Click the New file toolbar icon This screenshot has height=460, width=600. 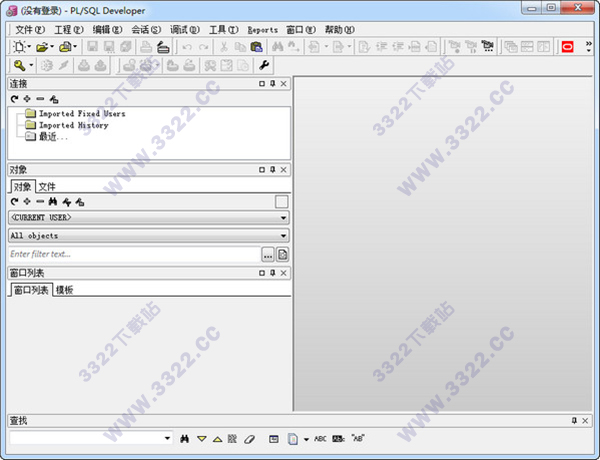[x=19, y=47]
